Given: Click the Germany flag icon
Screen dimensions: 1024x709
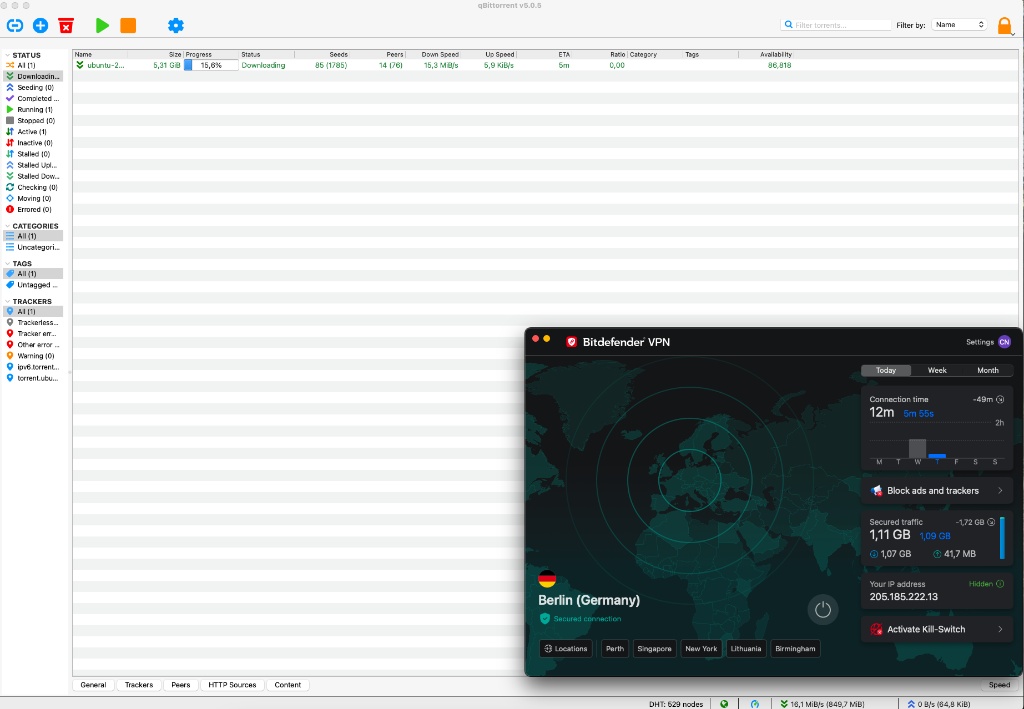Looking at the screenshot, I should tap(547, 578).
